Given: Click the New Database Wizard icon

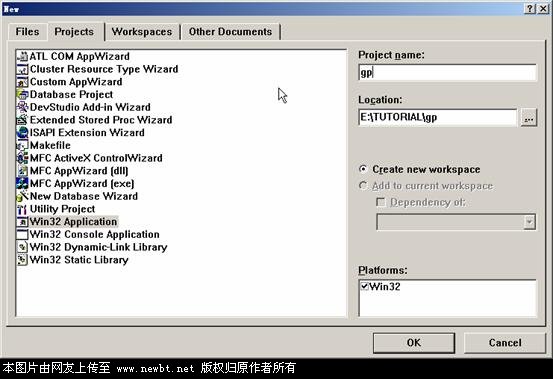Looking at the screenshot, I should (22, 196).
